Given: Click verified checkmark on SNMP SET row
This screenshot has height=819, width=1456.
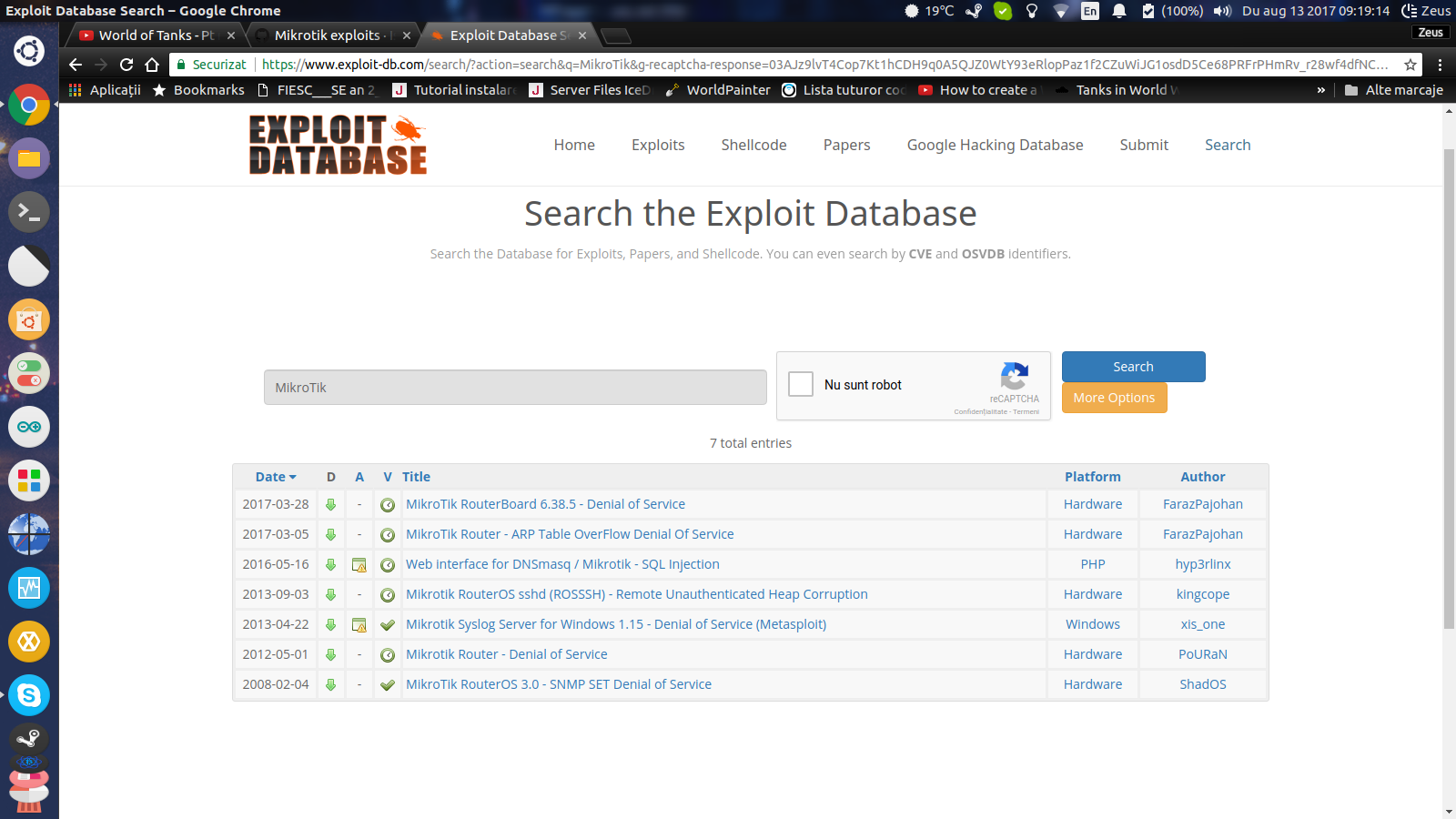Looking at the screenshot, I should pyautogui.click(x=388, y=685).
